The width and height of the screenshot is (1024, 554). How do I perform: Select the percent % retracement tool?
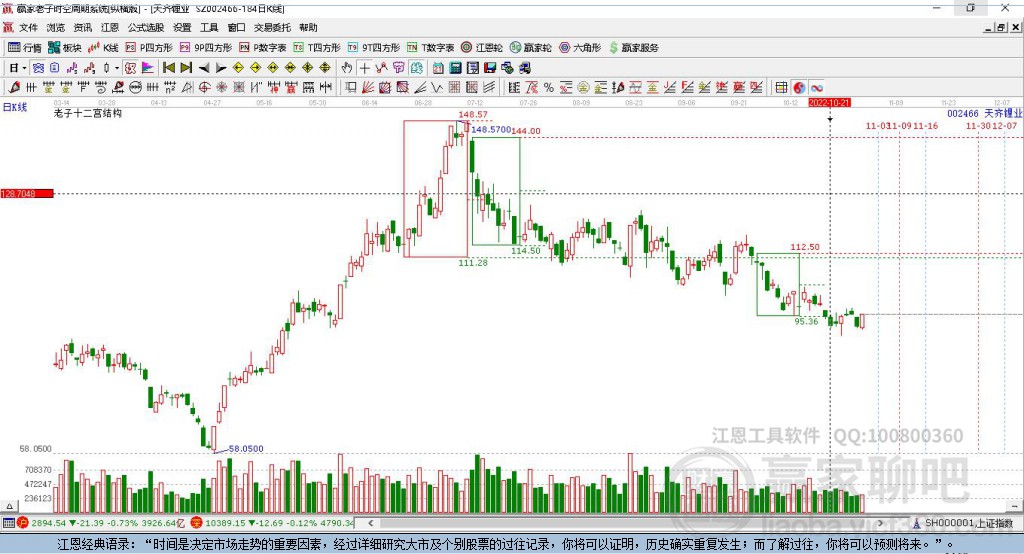pyautogui.click(x=549, y=88)
